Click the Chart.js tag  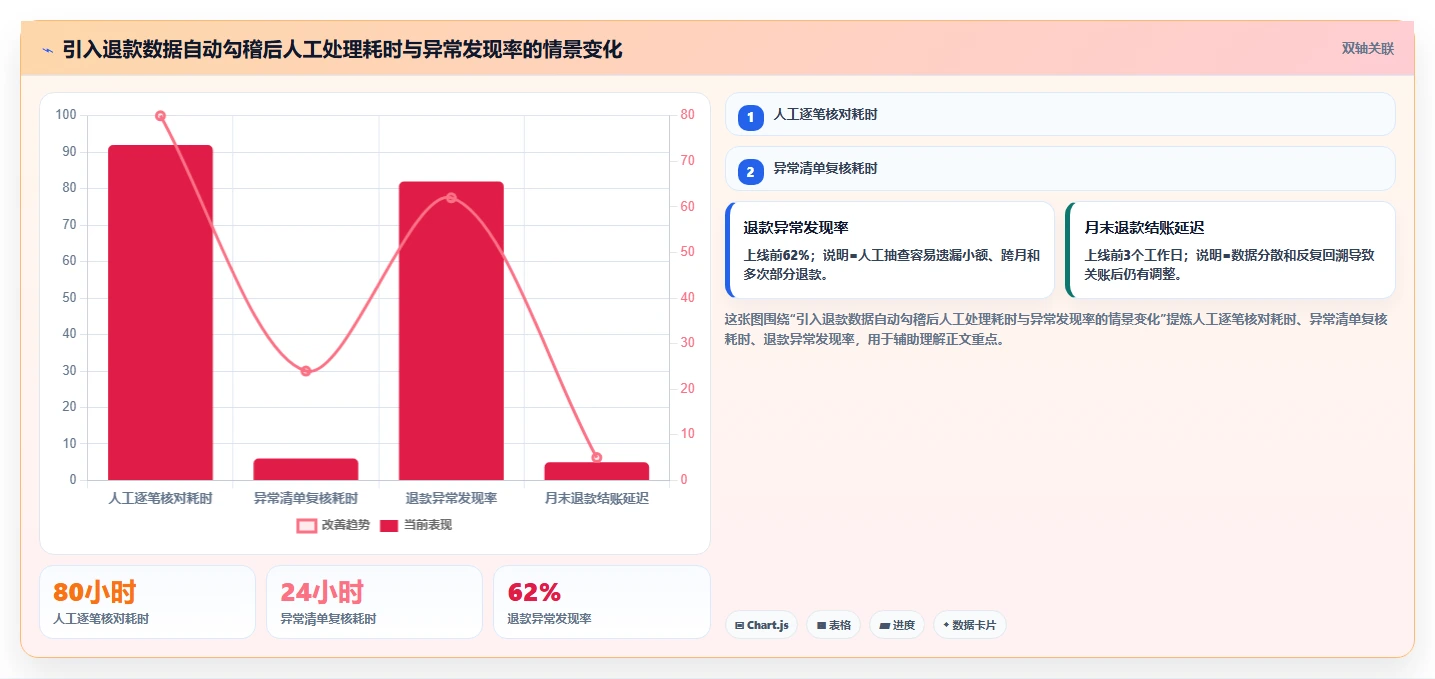pos(761,625)
